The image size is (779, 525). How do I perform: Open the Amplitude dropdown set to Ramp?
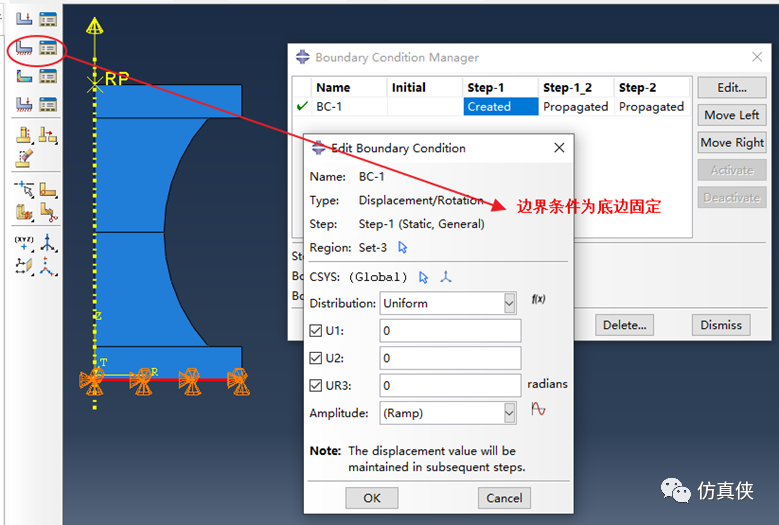pyautogui.click(x=448, y=413)
